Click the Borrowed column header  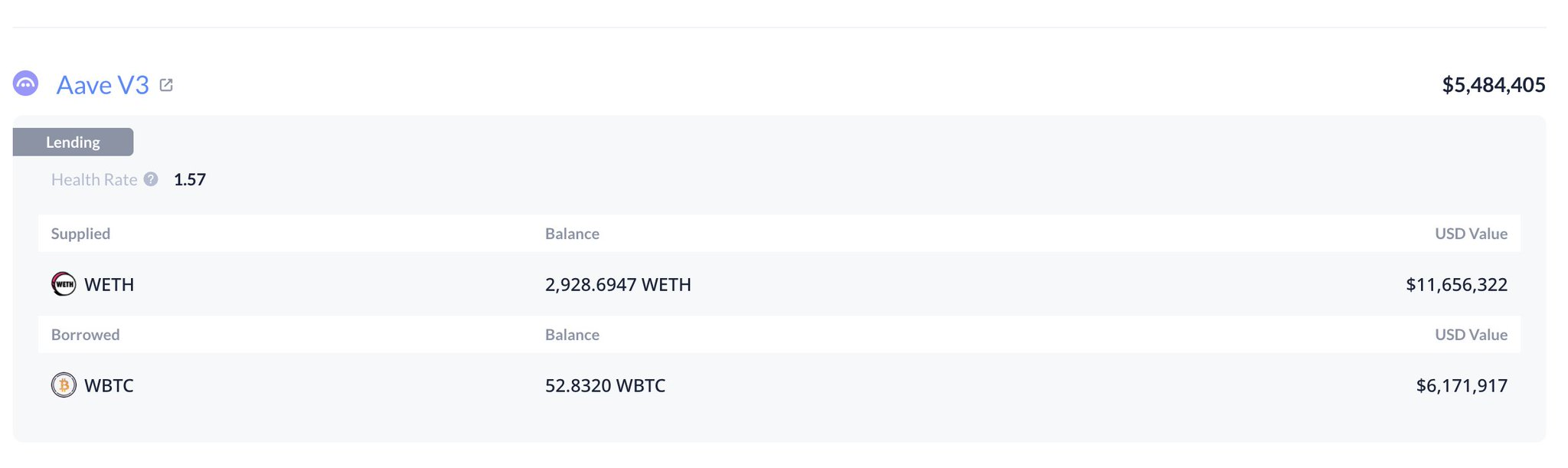click(x=85, y=335)
